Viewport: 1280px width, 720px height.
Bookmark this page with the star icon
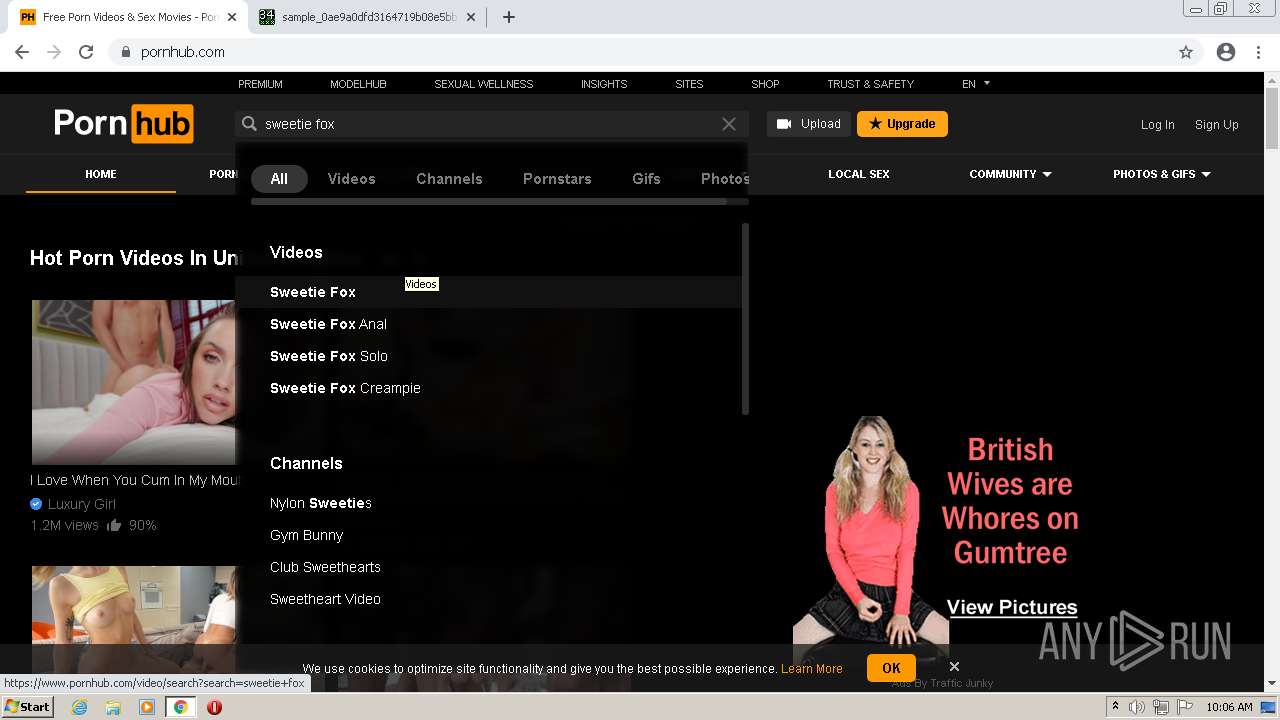tap(1186, 52)
